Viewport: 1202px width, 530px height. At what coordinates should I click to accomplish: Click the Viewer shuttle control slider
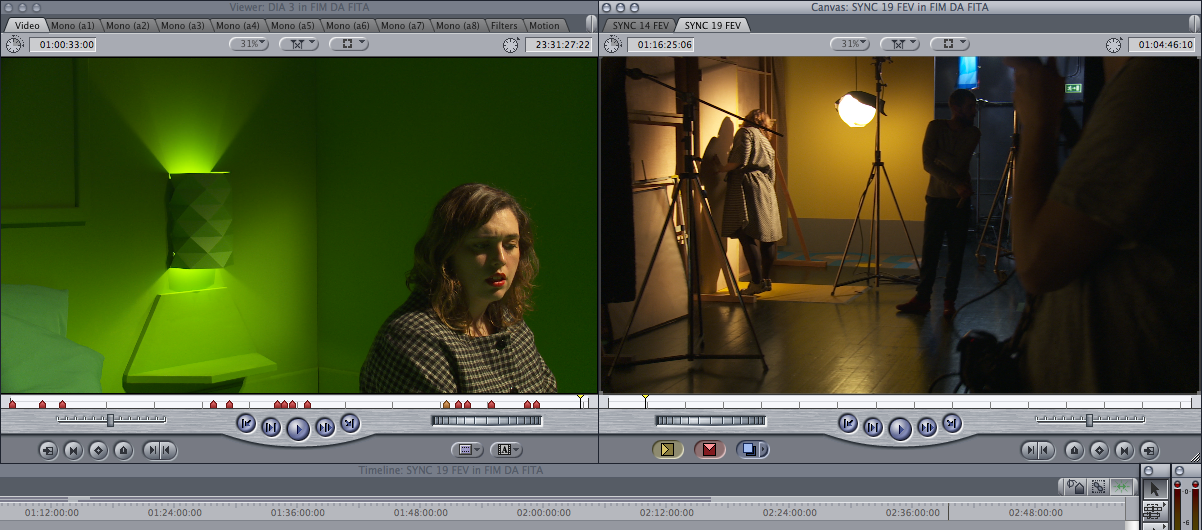[110, 420]
